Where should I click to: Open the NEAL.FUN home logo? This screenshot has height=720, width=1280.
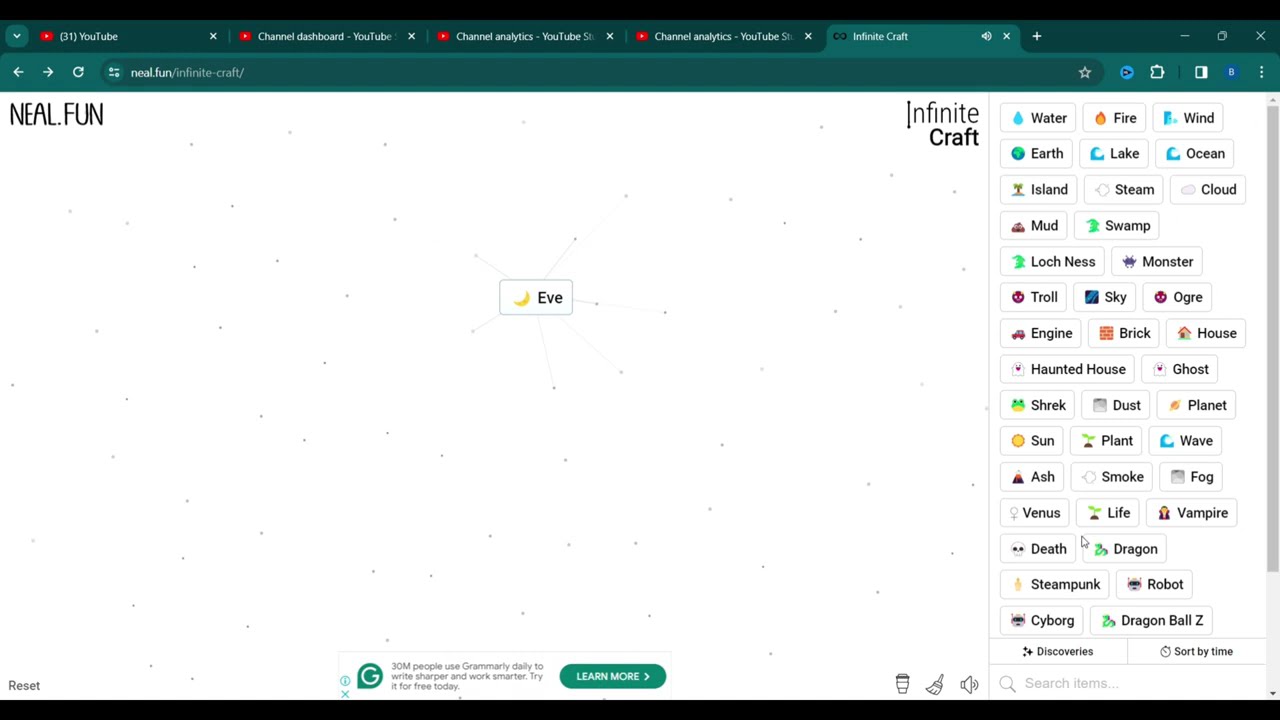[56, 114]
